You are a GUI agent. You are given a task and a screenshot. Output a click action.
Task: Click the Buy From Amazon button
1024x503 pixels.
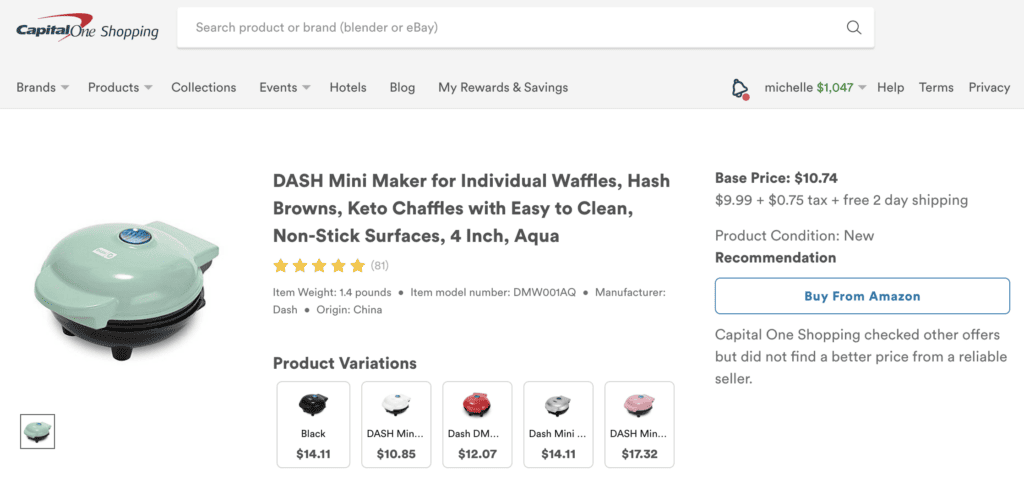point(862,296)
